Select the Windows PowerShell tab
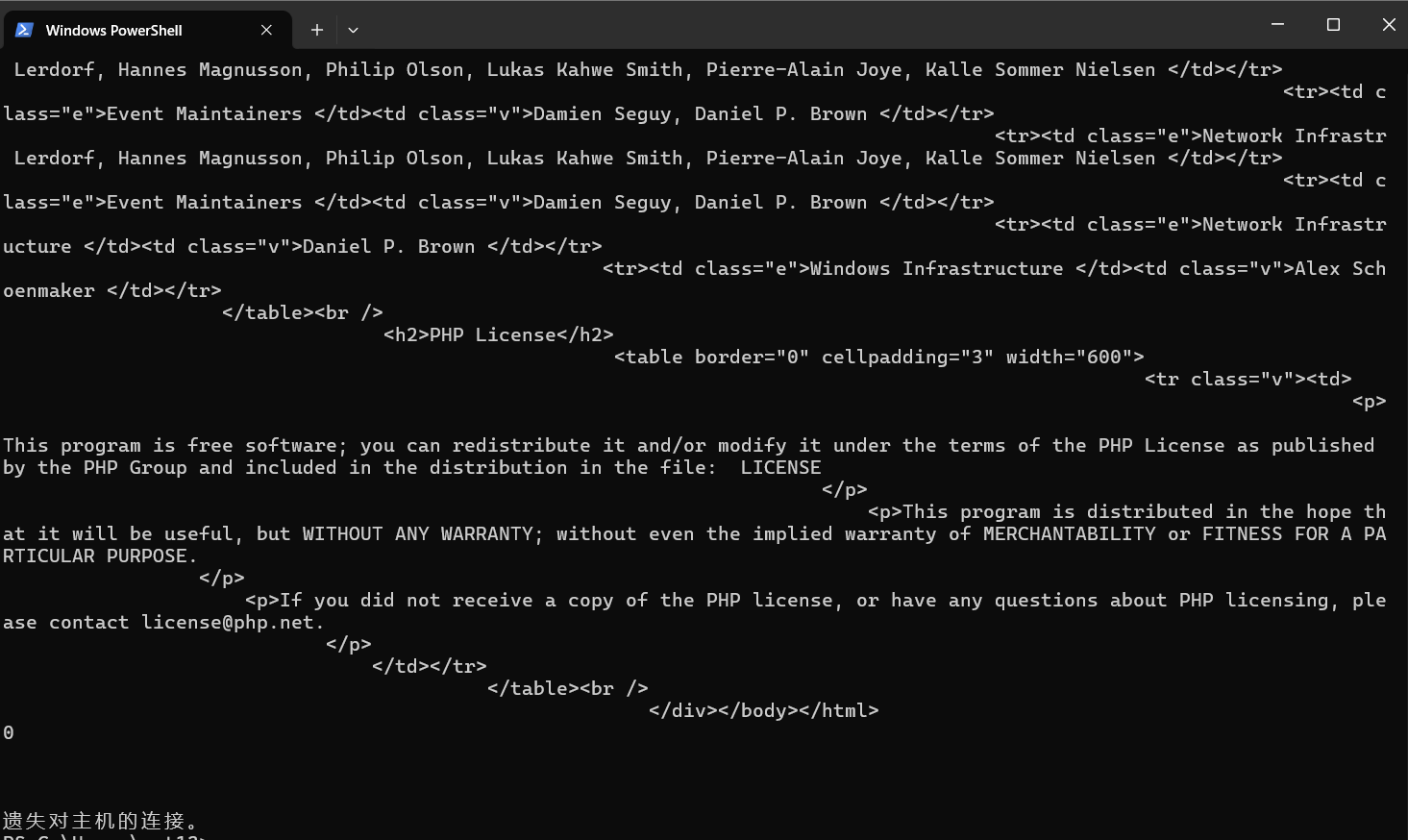Image resolution: width=1408 pixels, height=840 pixels. (x=147, y=30)
